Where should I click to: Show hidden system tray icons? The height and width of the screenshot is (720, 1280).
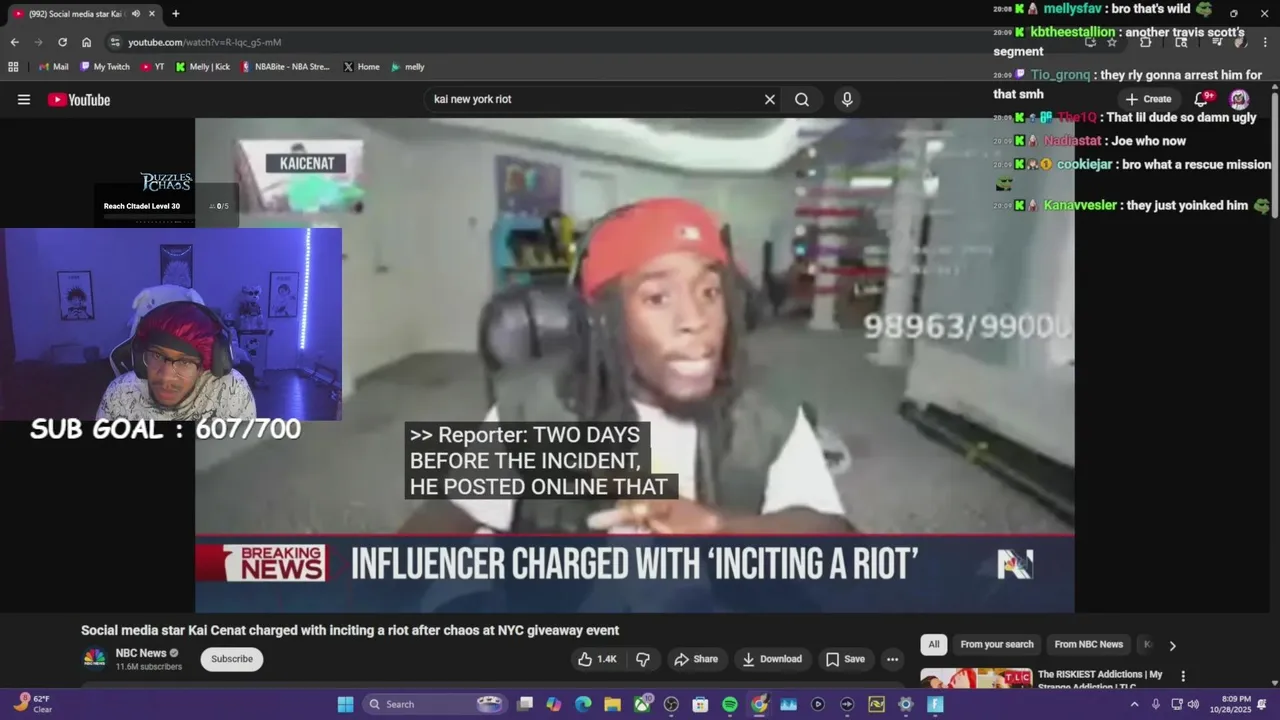pyautogui.click(x=1134, y=704)
